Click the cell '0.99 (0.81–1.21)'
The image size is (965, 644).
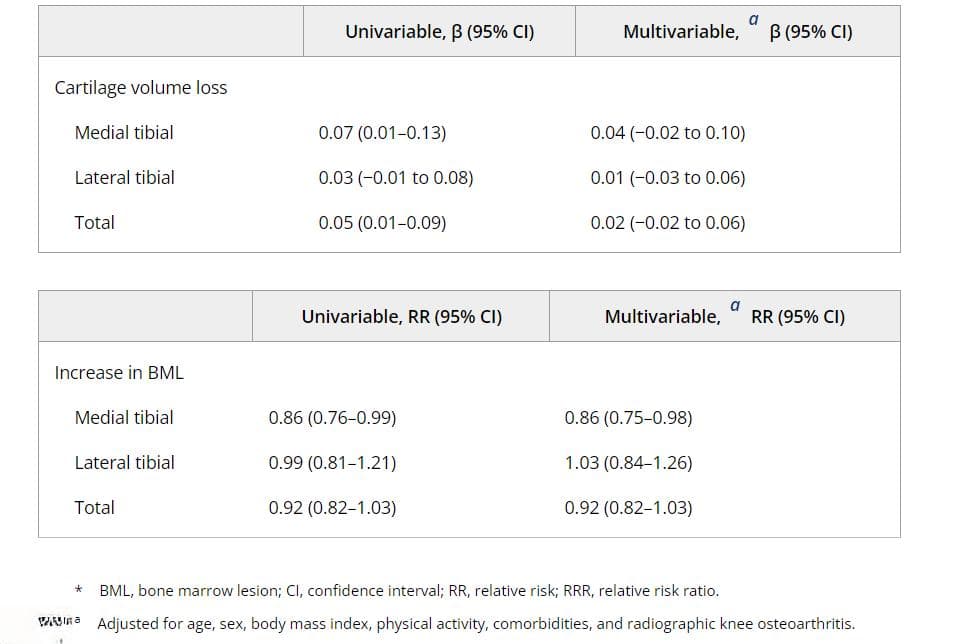pos(332,463)
